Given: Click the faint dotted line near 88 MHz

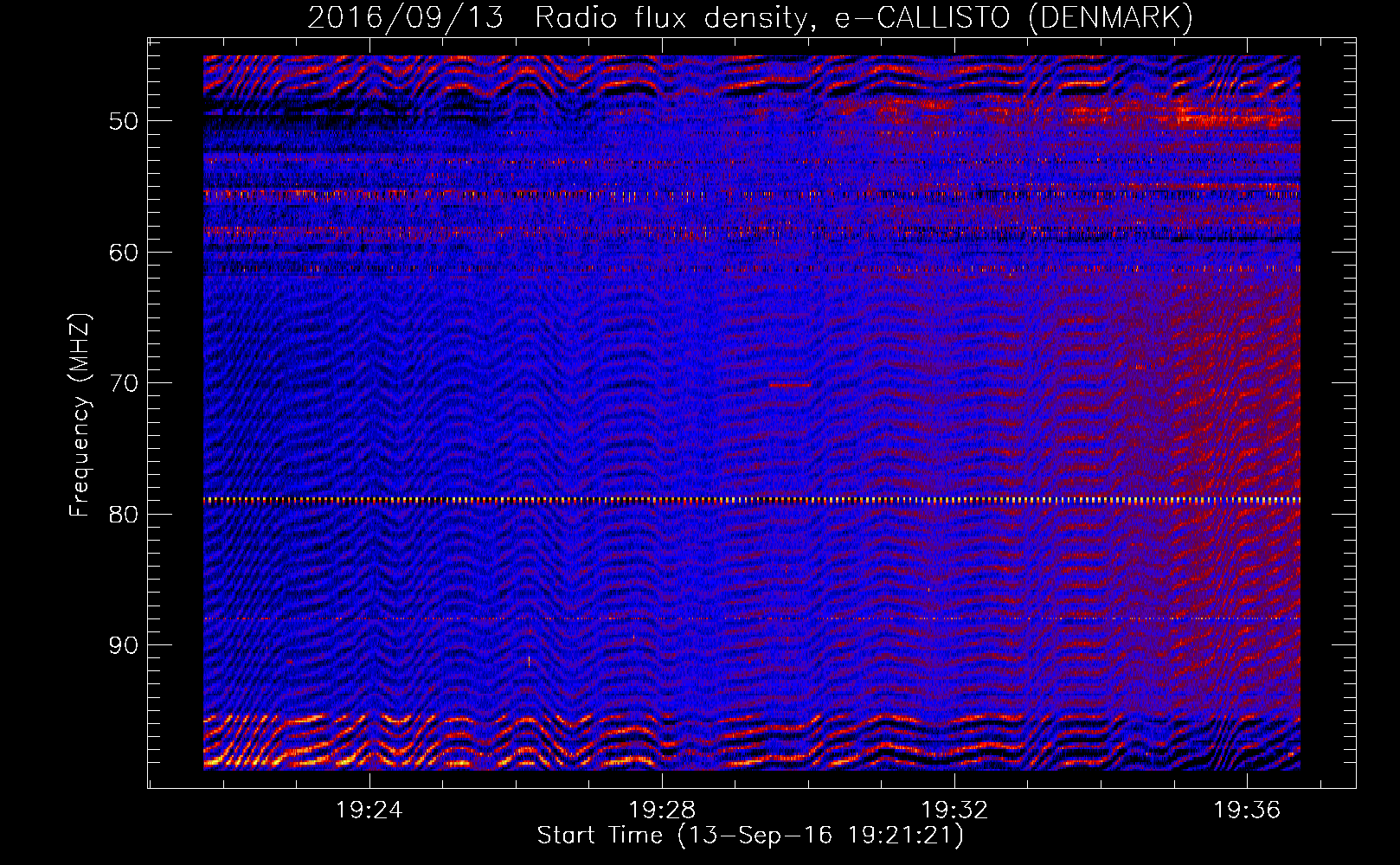Looking at the screenshot, I should [752, 618].
